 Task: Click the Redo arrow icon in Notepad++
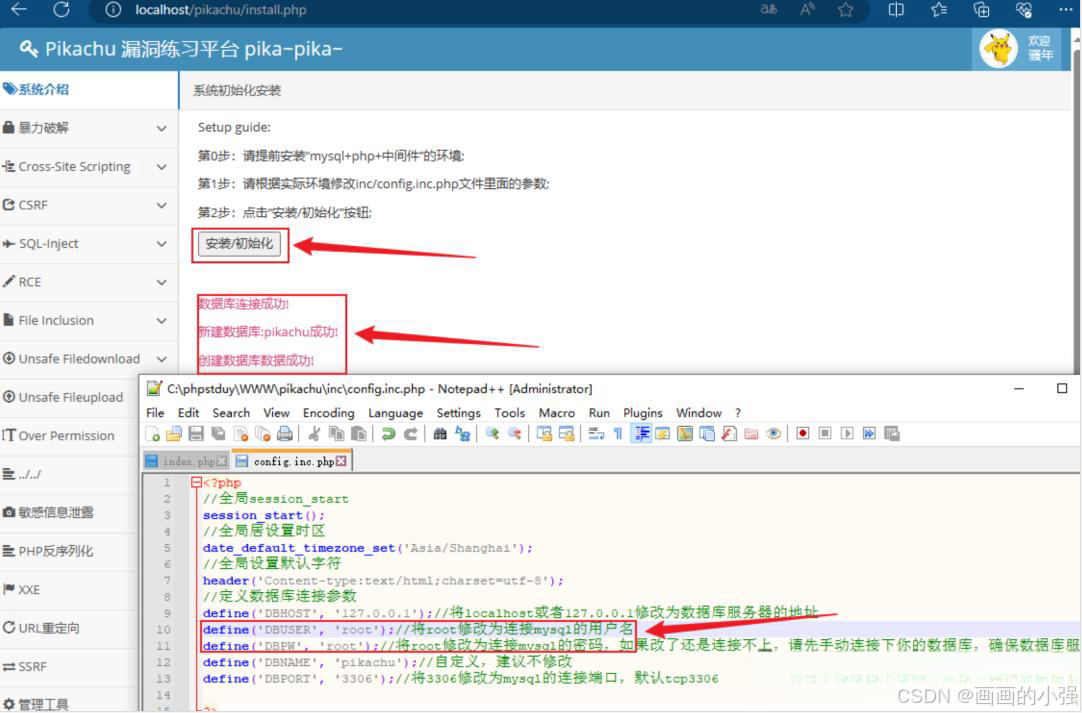411,433
